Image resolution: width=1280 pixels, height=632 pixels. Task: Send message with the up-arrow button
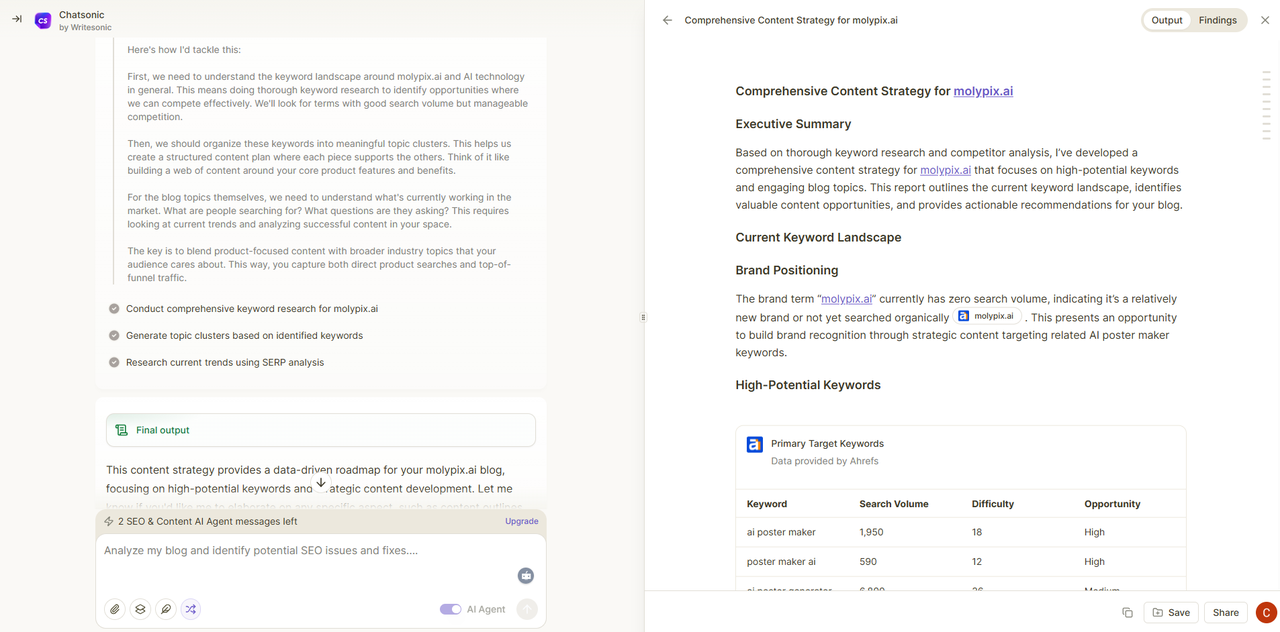tap(527, 609)
